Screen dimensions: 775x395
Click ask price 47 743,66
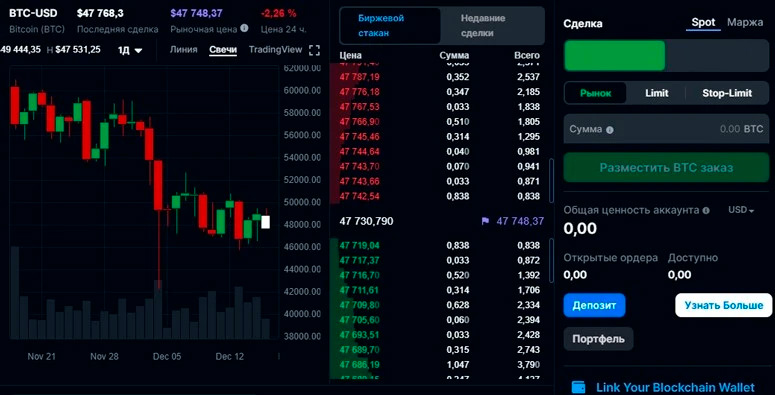[359, 181]
